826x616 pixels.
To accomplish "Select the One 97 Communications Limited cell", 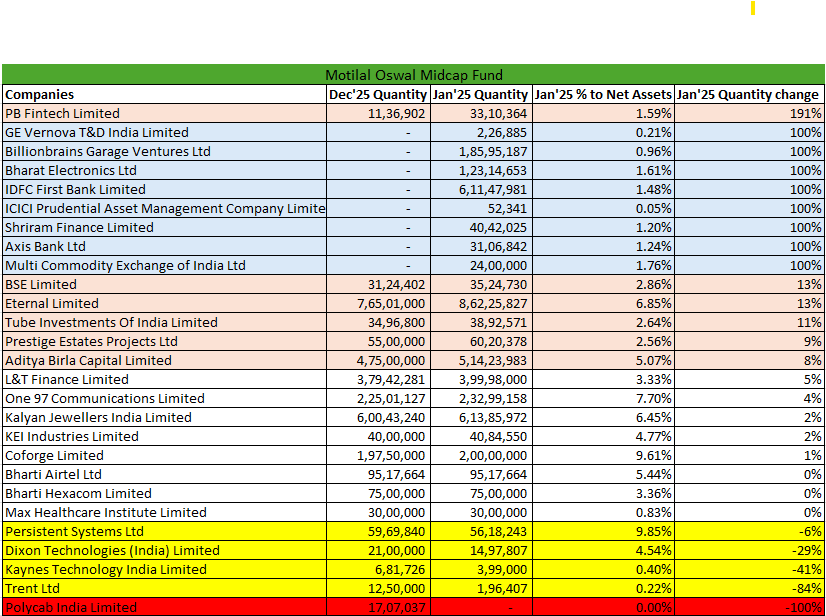I will 164,398.
